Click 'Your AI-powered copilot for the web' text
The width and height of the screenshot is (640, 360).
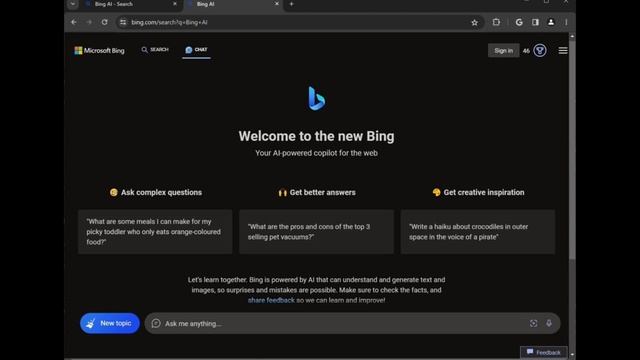316,153
